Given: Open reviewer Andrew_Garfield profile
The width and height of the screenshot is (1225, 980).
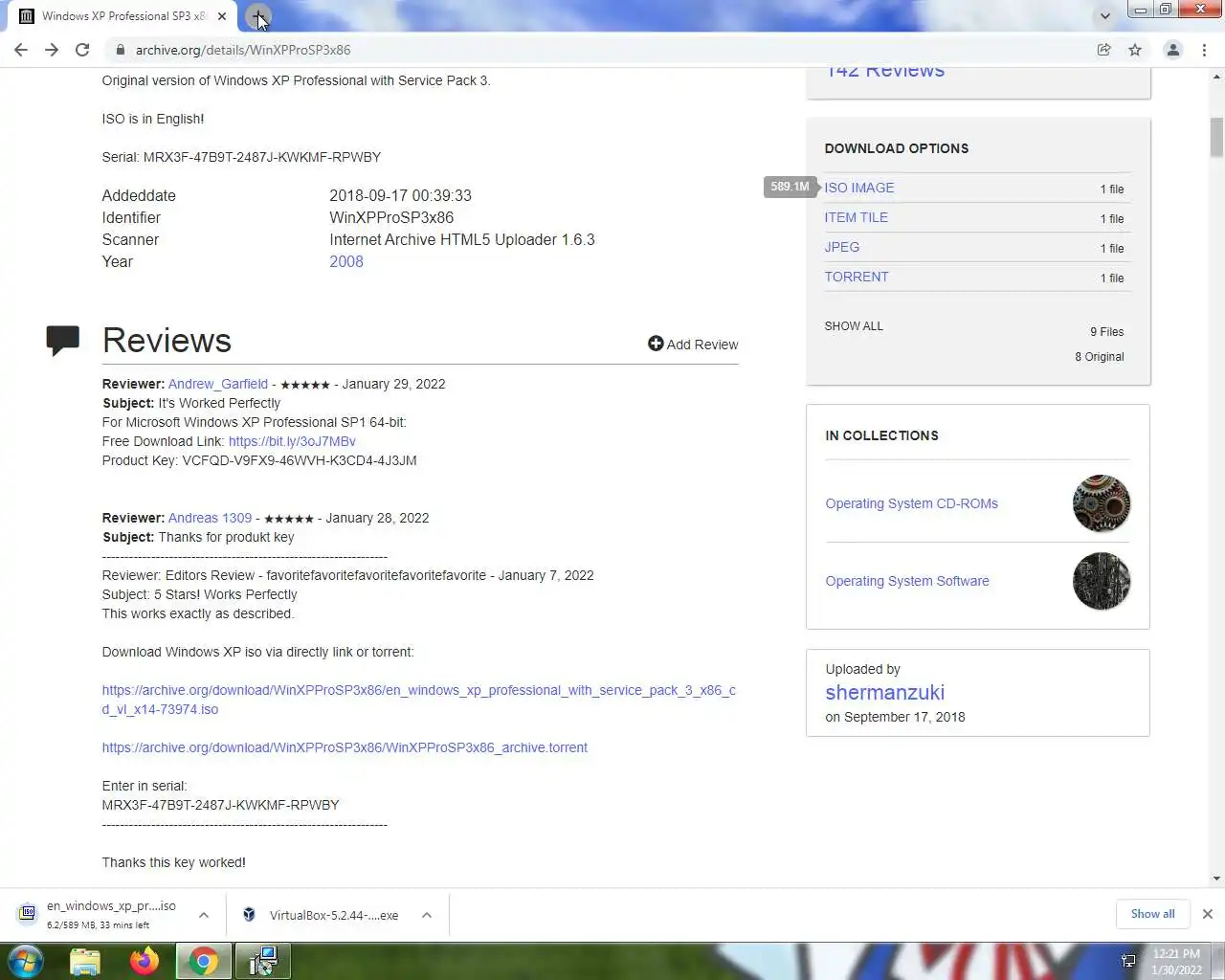Looking at the screenshot, I should (218, 384).
